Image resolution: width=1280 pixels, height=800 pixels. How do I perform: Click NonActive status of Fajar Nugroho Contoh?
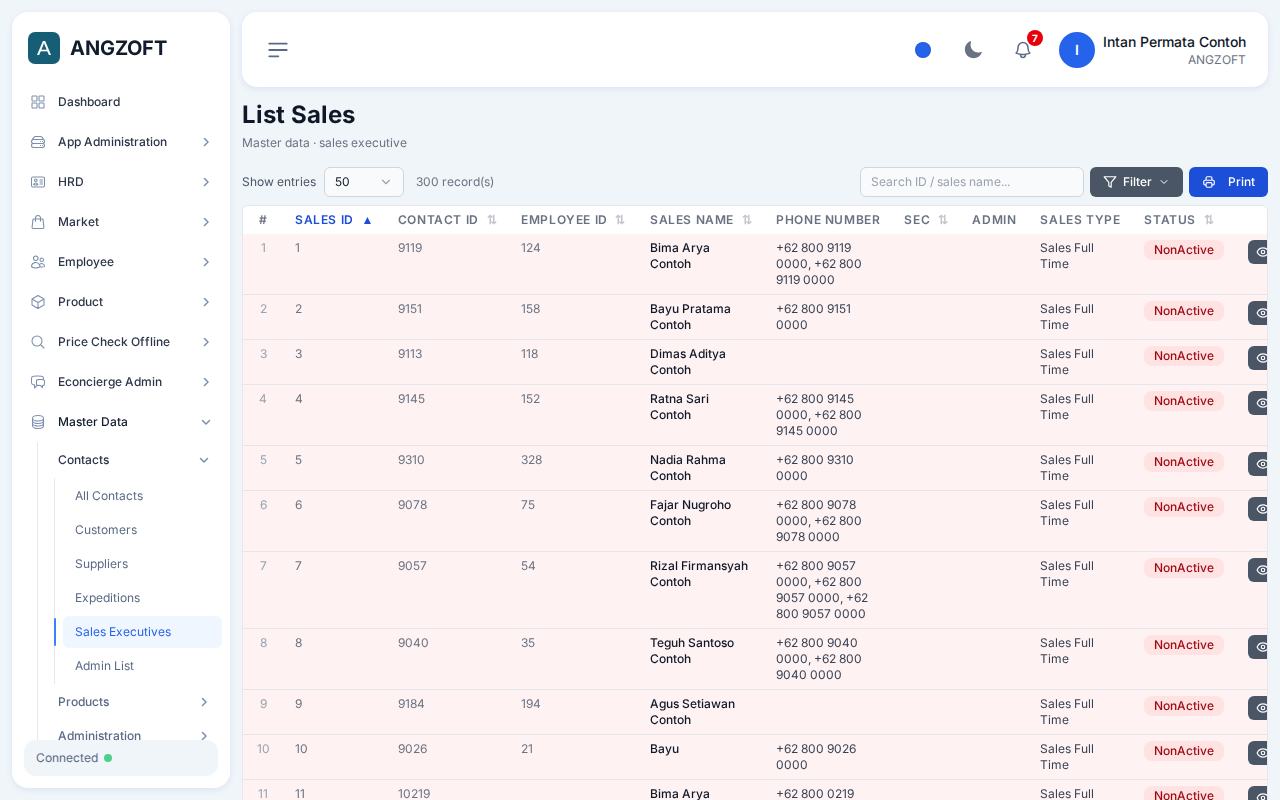1184,507
